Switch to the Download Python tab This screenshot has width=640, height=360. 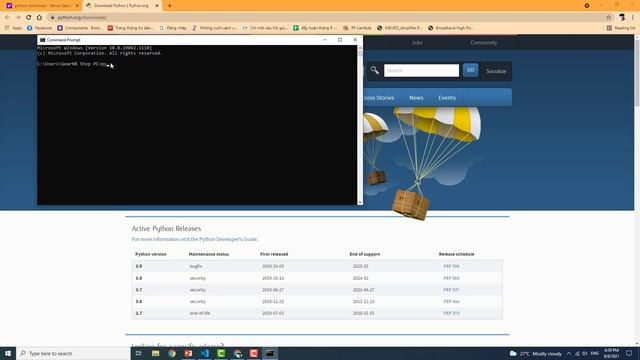click(122, 6)
